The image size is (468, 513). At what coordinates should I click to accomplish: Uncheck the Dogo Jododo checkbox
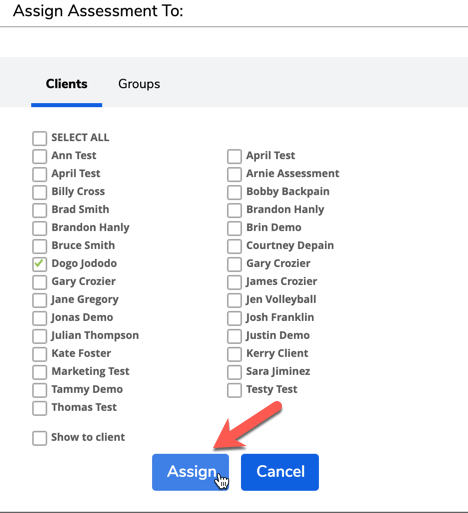[x=39, y=264]
